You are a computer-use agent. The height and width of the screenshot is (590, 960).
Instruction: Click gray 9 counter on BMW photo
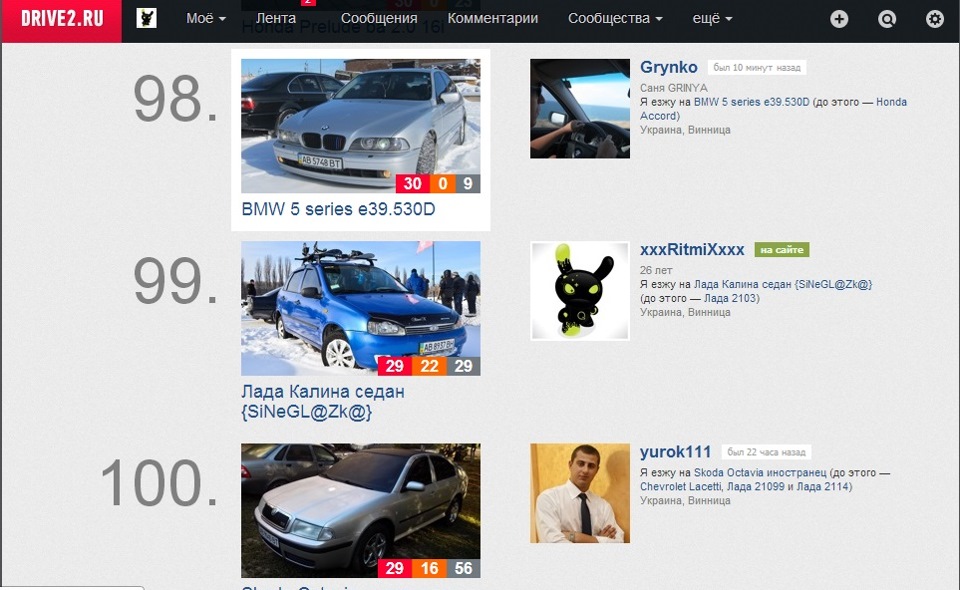pos(468,184)
